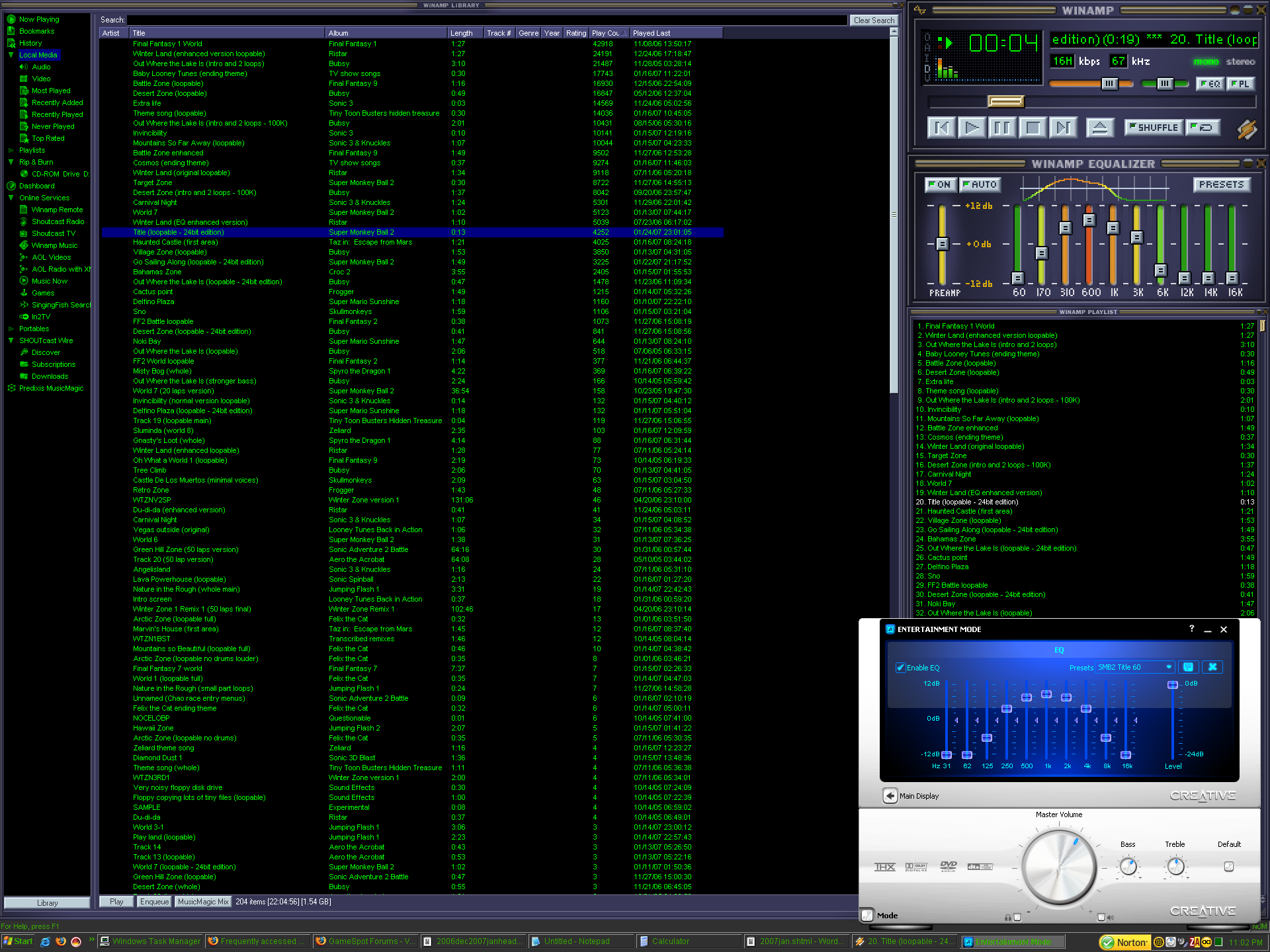Open Norton tray indicator

pos(1124,942)
